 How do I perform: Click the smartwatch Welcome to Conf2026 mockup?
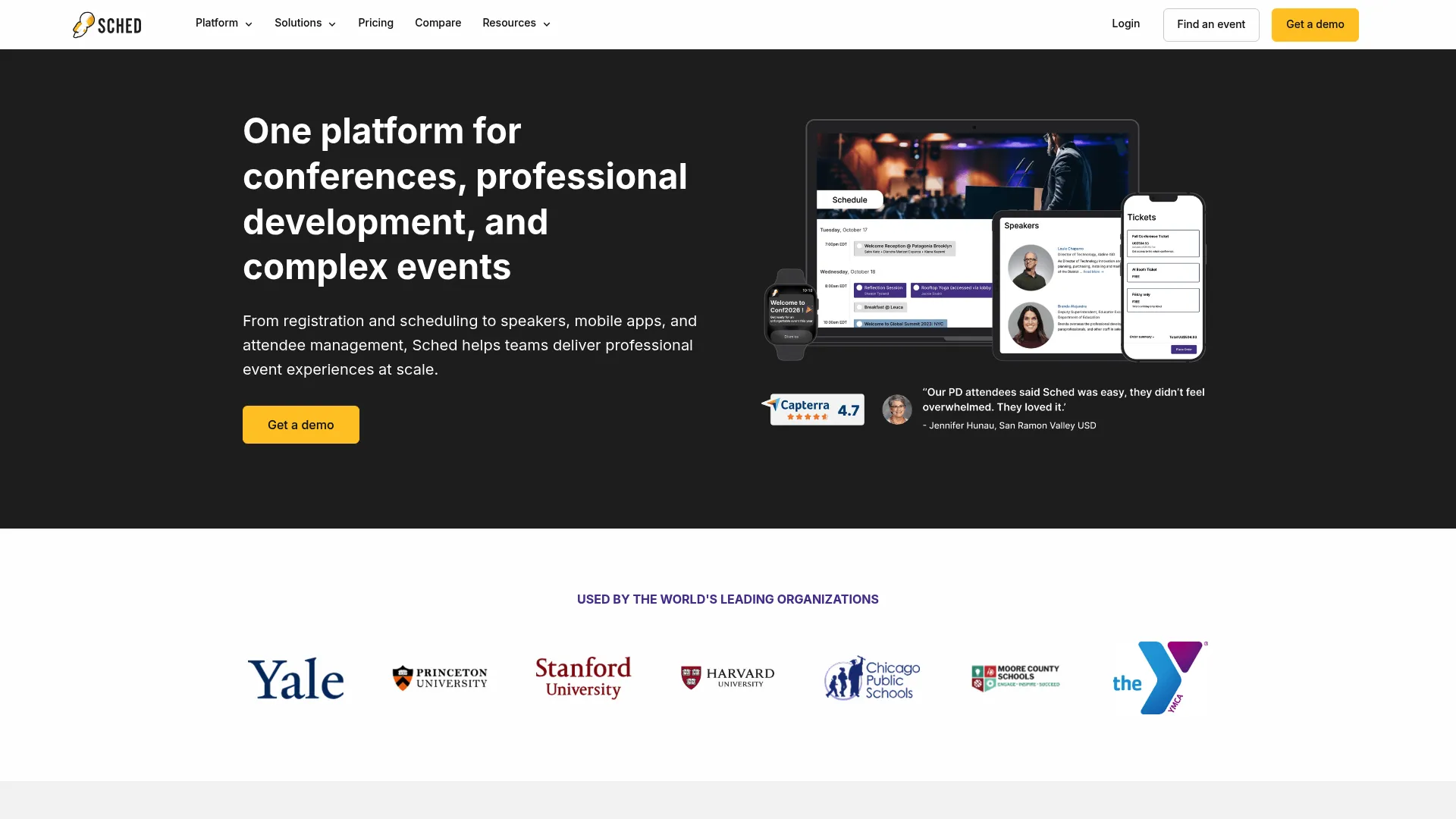pos(790,315)
